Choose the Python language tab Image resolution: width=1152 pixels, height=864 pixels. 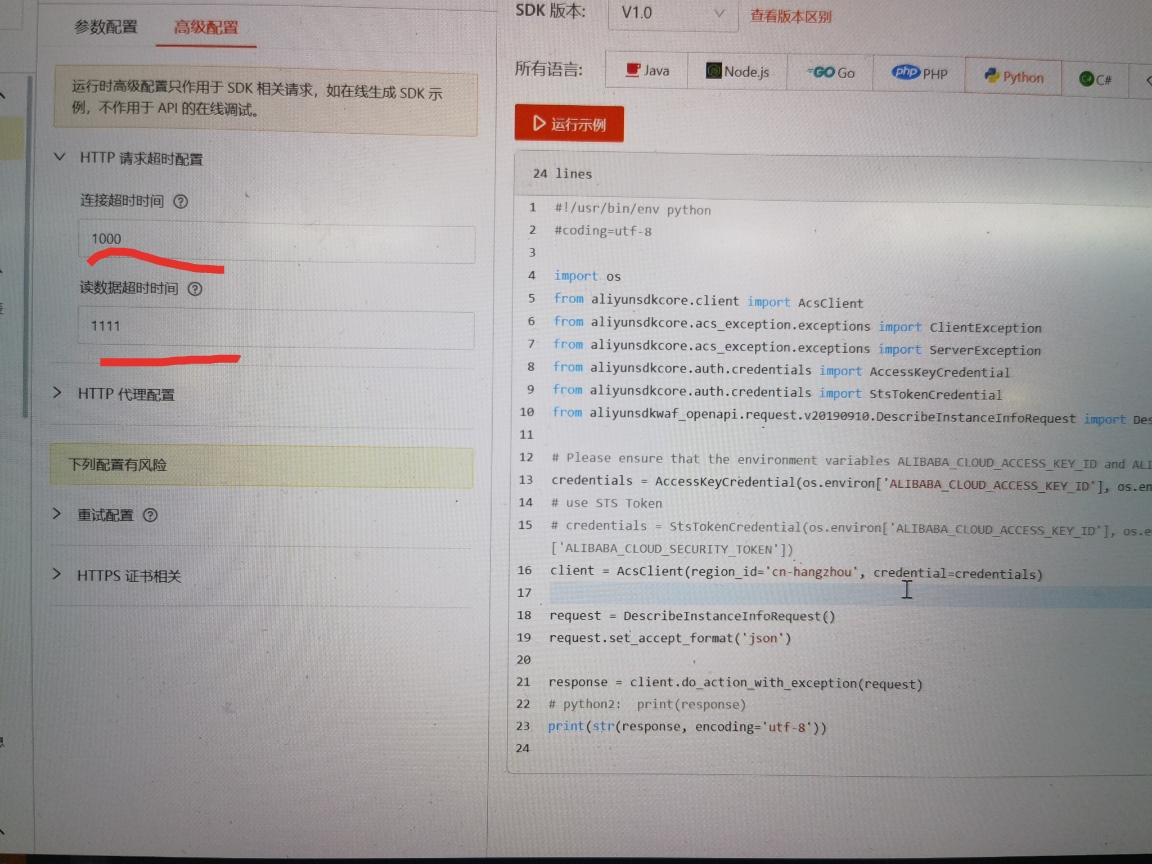pyautogui.click(x=1013, y=76)
